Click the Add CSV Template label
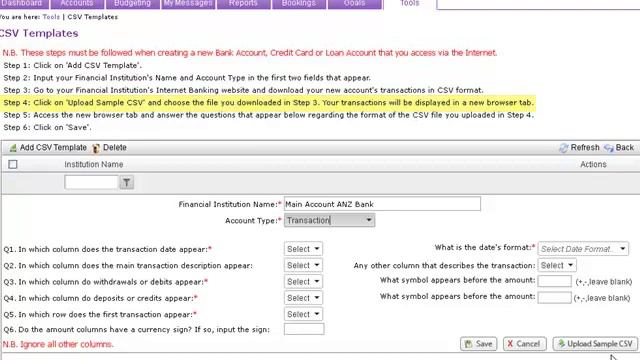The width and height of the screenshot is (640, 360). (x=53, y=147)
